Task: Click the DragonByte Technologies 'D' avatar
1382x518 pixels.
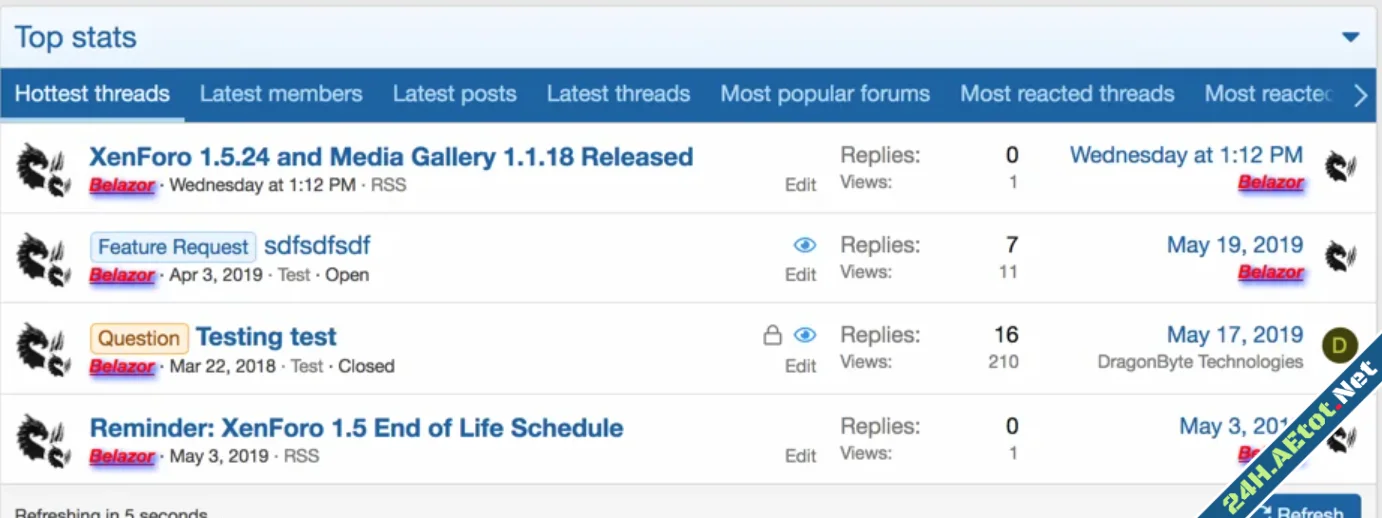Action: tap(1339, 346)
